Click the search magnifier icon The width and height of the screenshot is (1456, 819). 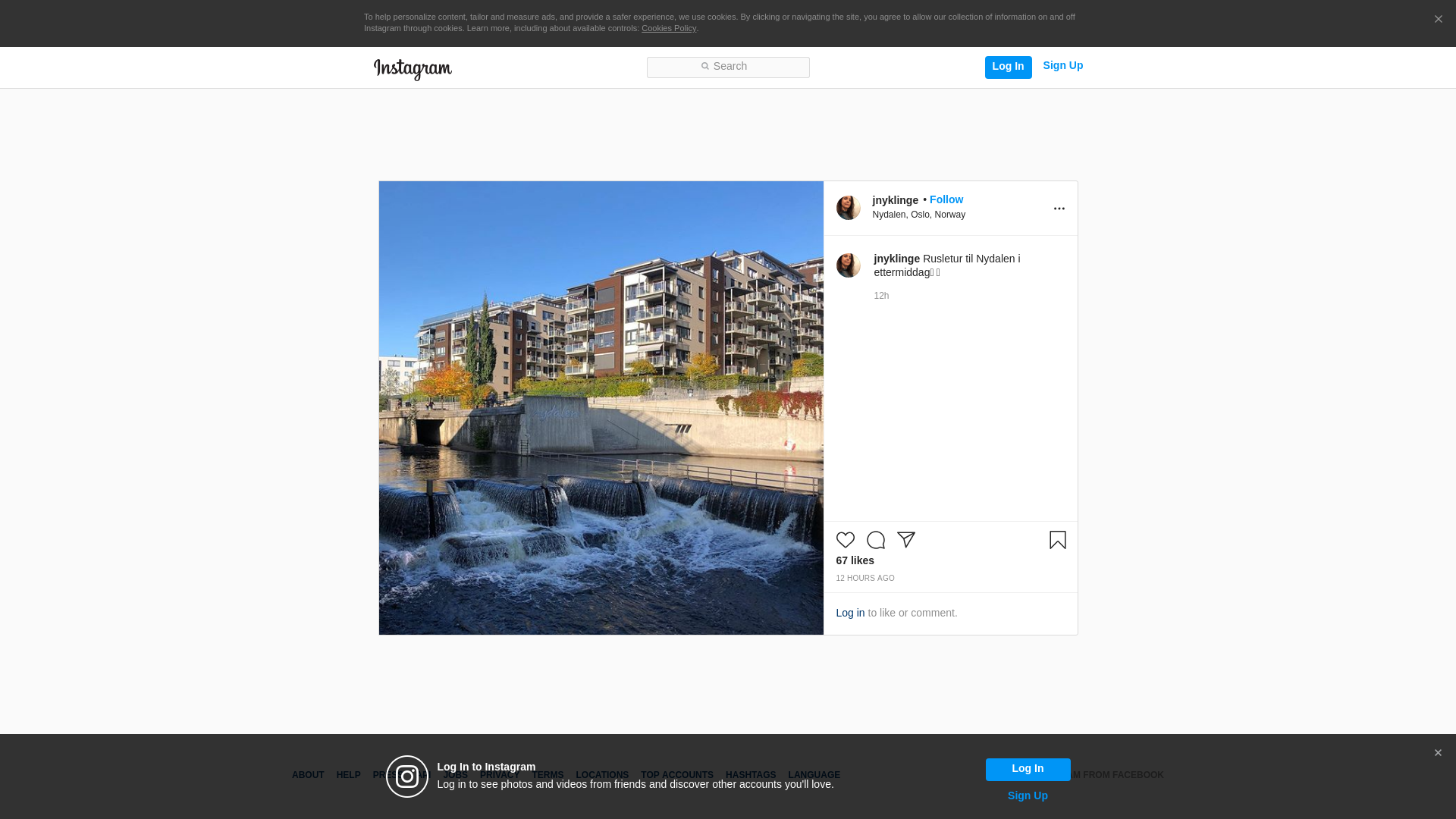coord(704,67)
